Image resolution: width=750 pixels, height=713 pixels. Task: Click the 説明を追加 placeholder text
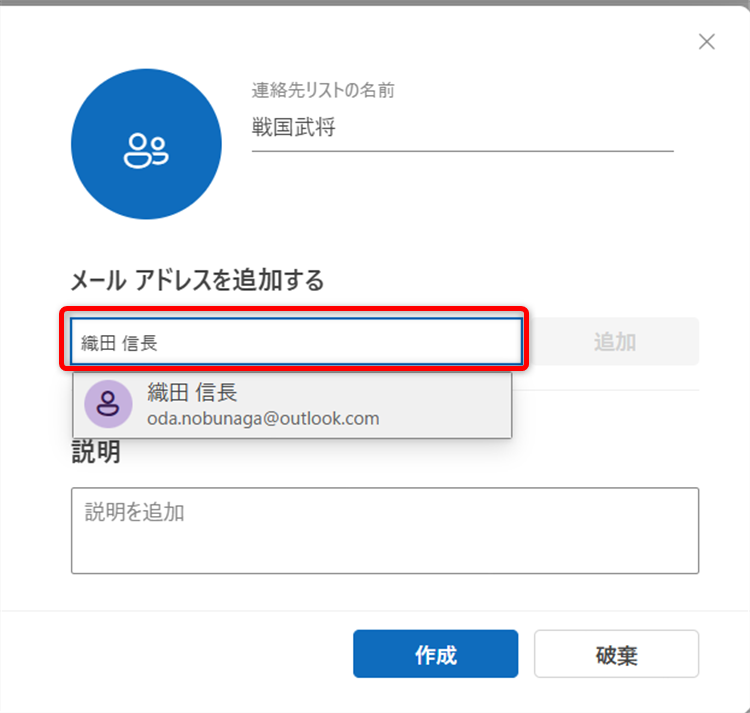click(x=135, y=512)
